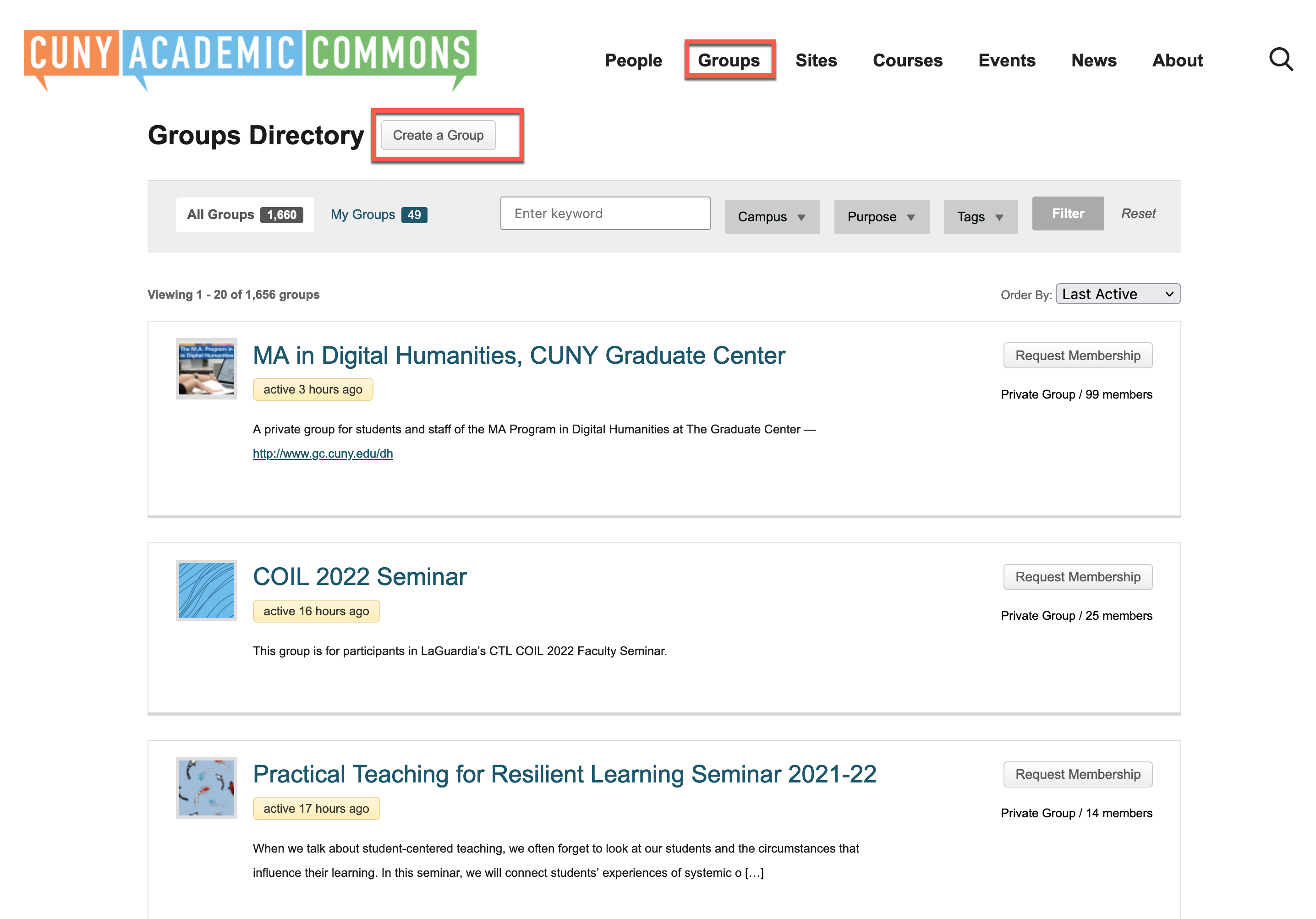Expand the Campus filter dropdown

click(x=772, y=217)
